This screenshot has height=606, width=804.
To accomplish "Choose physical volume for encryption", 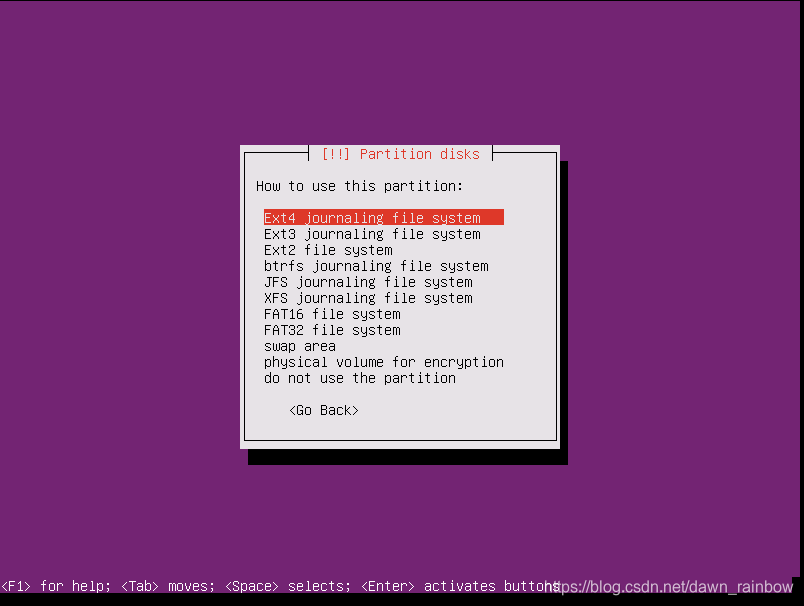I will 384,361.
